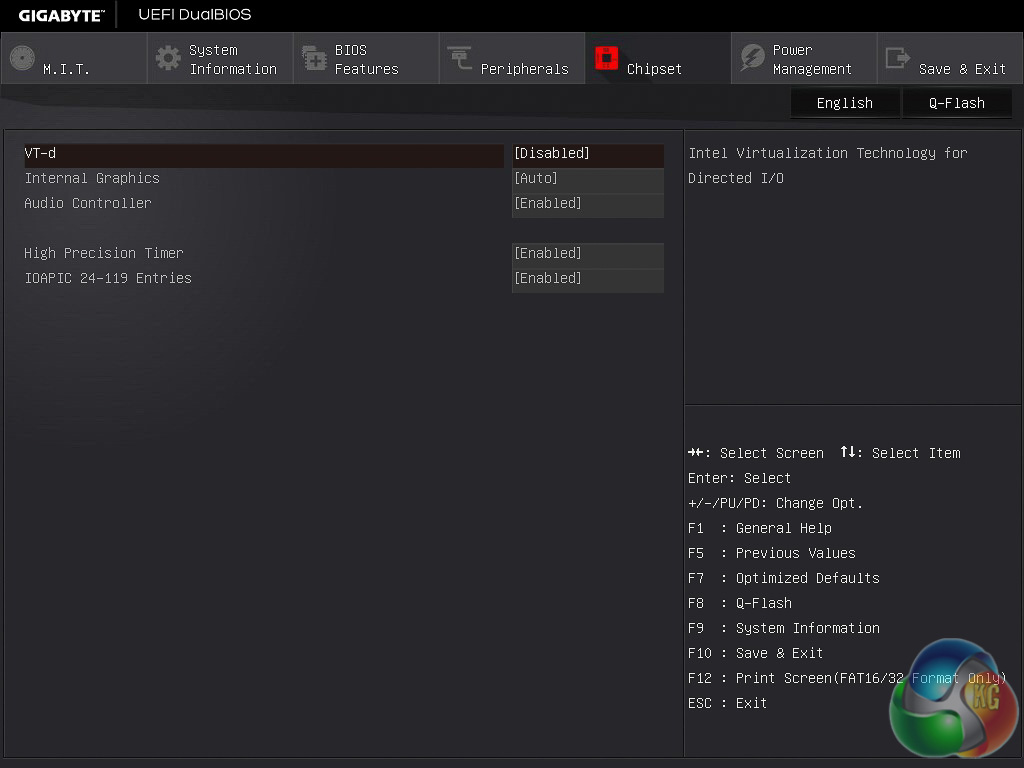
Task: Click the F12 Print Screen hint
Action: tap(847, 678)
